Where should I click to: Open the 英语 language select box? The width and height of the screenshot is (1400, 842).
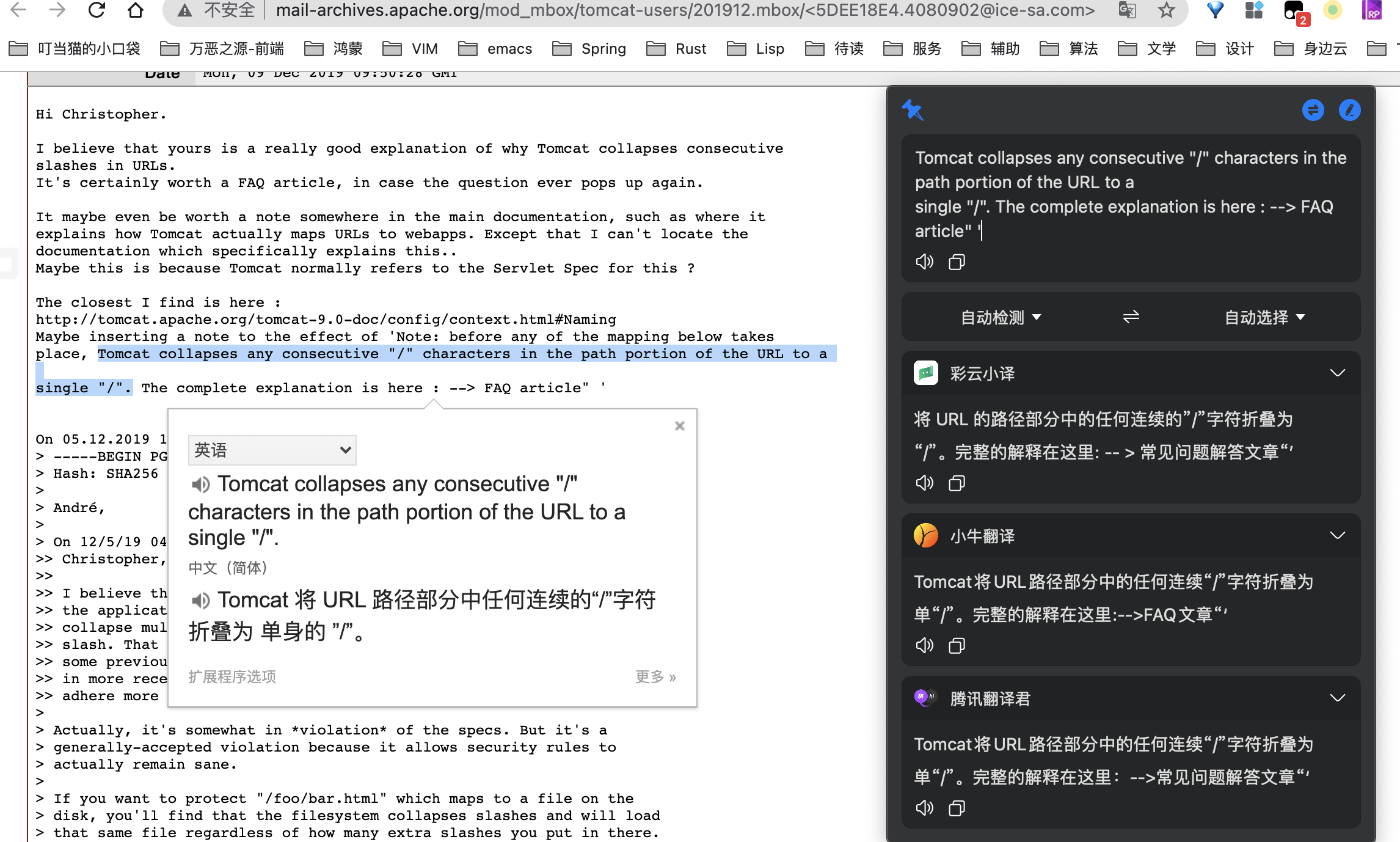[x=272, y=450]
